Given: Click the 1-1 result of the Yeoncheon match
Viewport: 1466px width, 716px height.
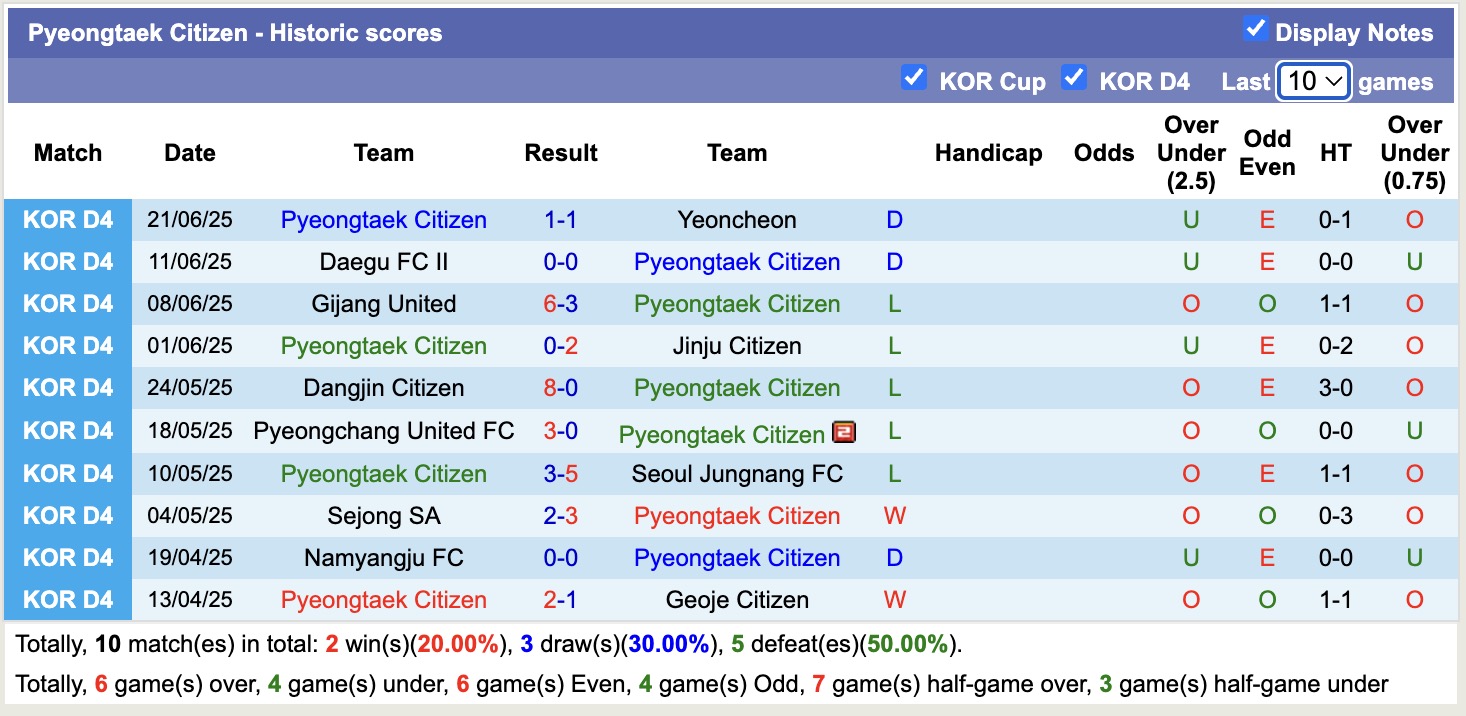Looking at the screenshot, I should (561, 220).
